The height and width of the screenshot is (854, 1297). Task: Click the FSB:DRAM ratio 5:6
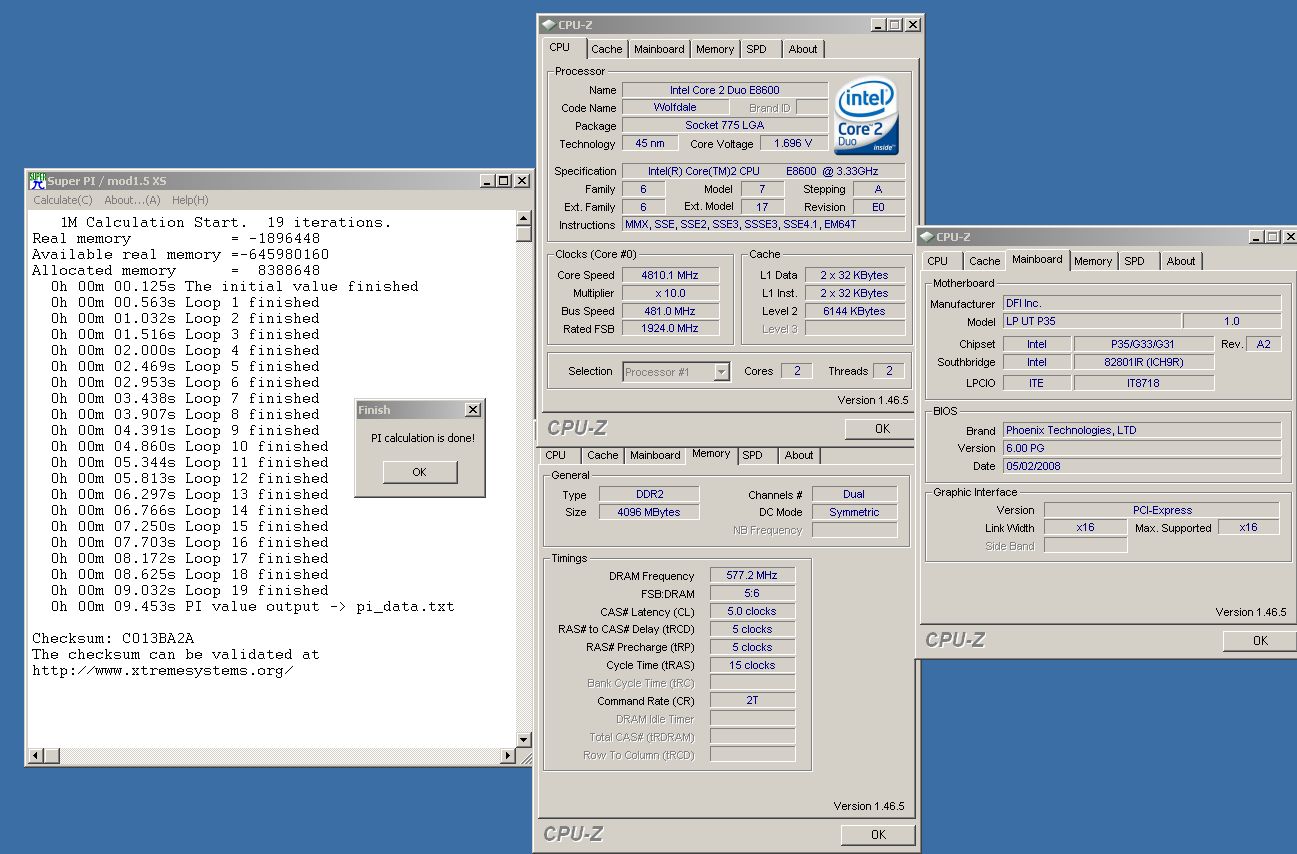click(x=753, y=593)
